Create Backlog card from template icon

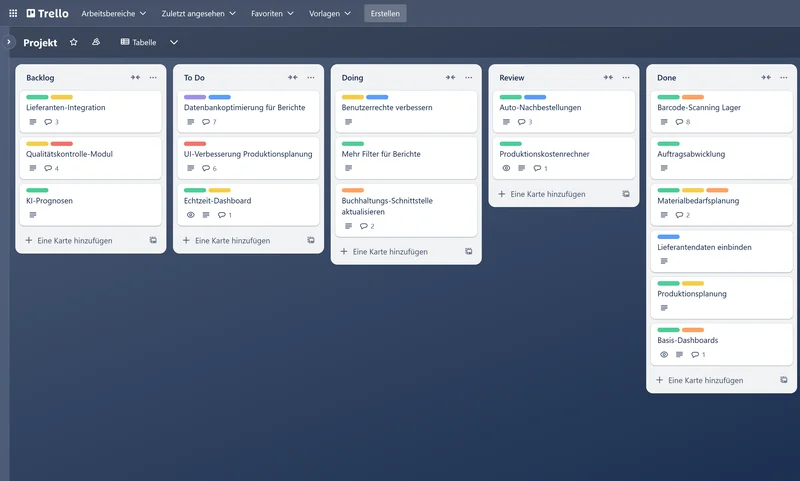153,240
